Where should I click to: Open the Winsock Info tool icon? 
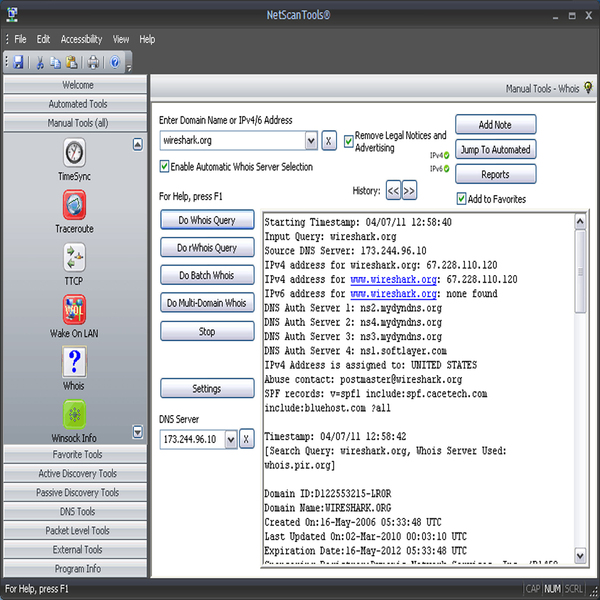click(x=74, y=414)
